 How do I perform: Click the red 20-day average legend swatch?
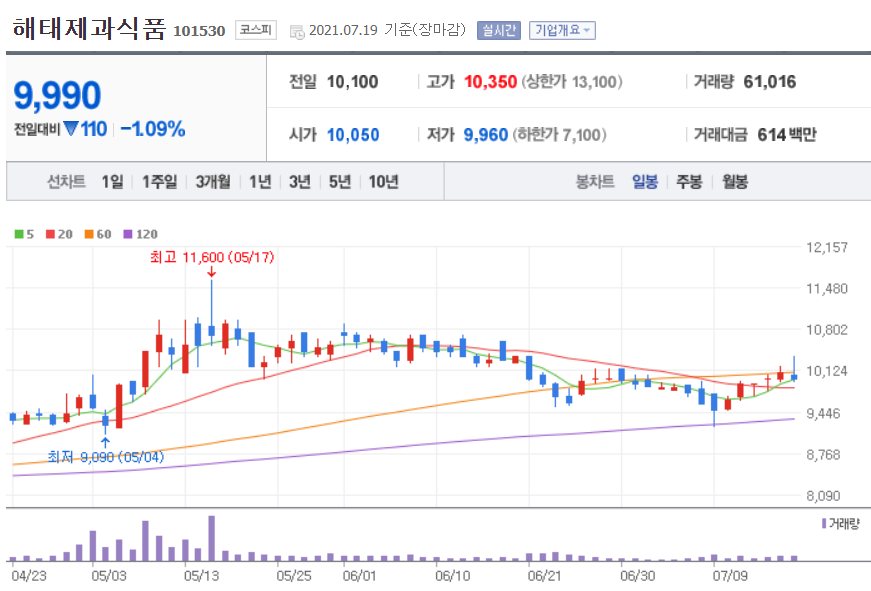click(x=50, y=234)
